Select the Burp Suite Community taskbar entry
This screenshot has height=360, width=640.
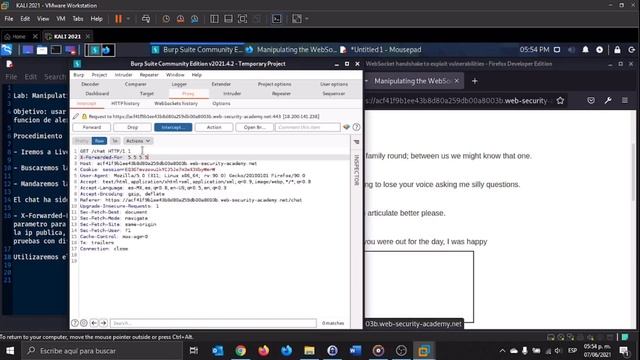click(x=198, y=50)
